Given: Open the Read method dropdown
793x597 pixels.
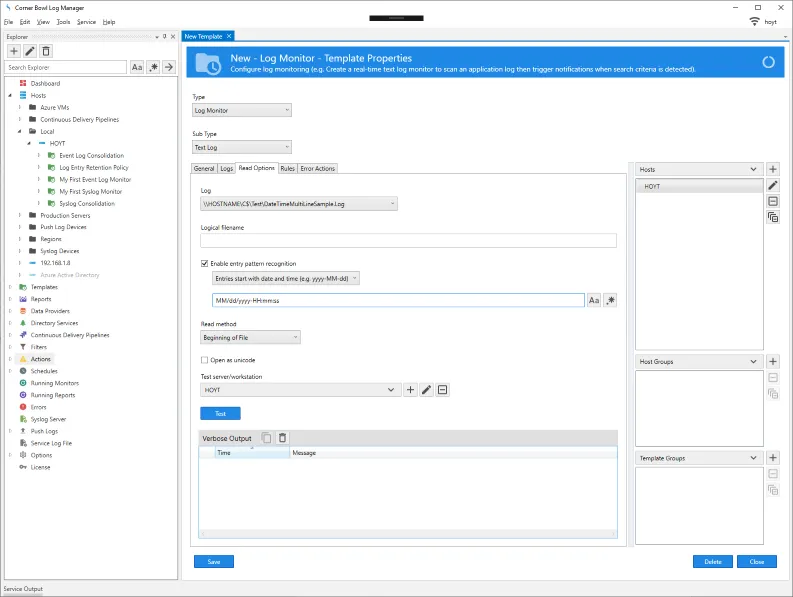Looking at the screenshot, I should point(250,338).
